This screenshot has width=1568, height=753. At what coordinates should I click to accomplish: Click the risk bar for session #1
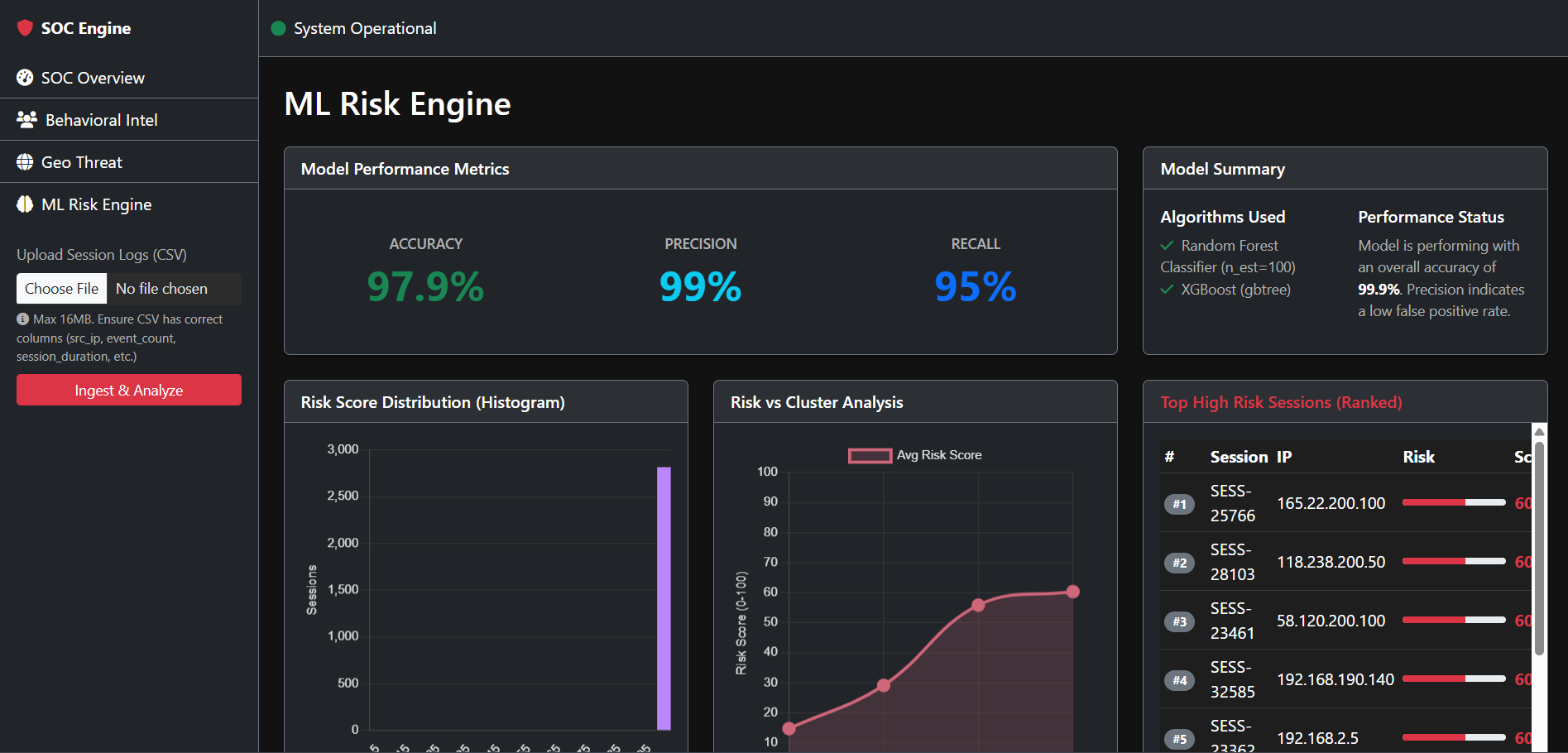(x=1454, y=502)
